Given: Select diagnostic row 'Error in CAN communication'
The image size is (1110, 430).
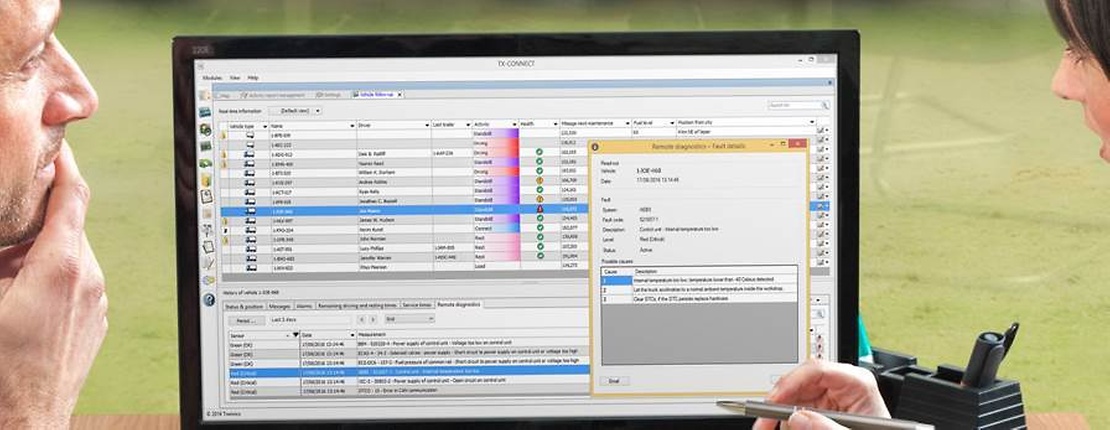Looking at the screenshot, I should (408, 391).
